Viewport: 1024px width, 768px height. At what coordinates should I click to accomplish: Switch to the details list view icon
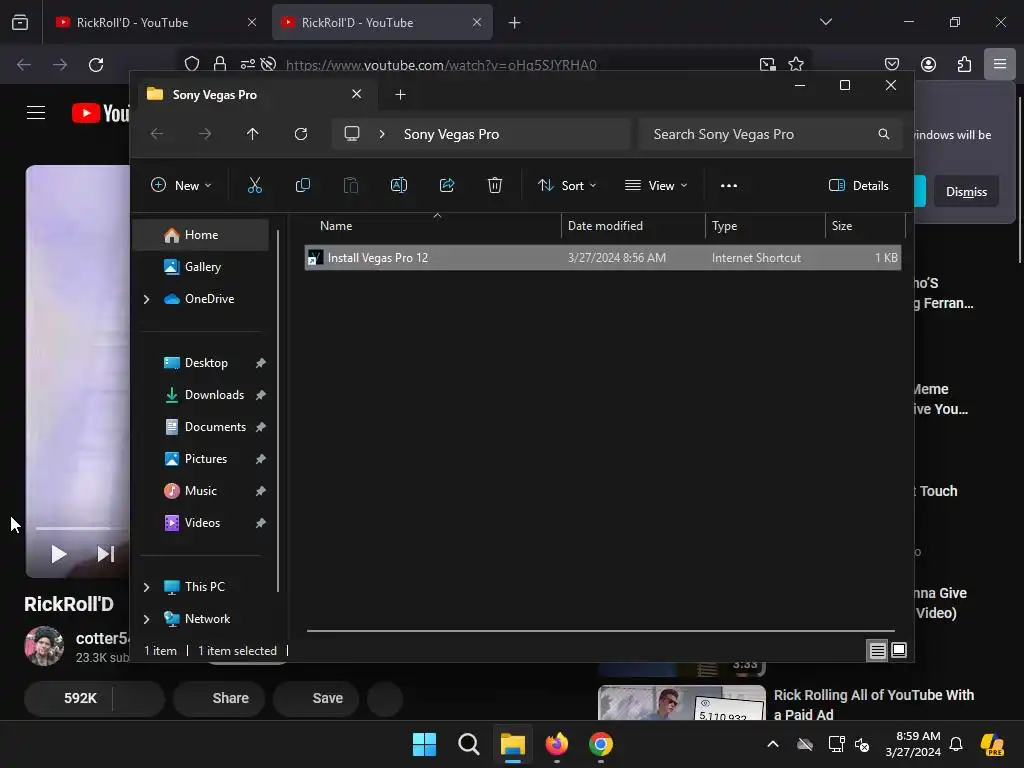pyautogui.click(x=877, y=650)
